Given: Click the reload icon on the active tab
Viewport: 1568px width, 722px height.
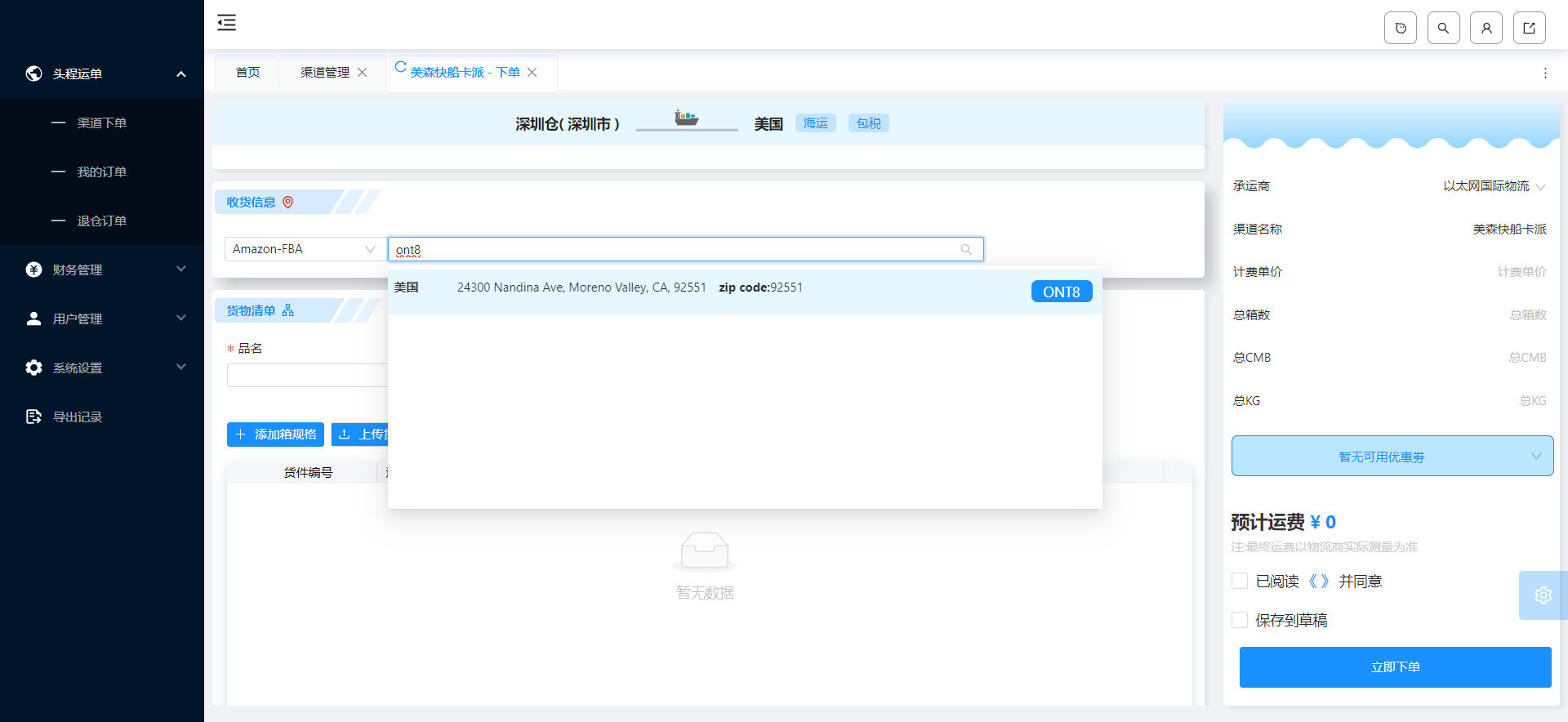Looking at the screenshot, I should pos(400,67).
